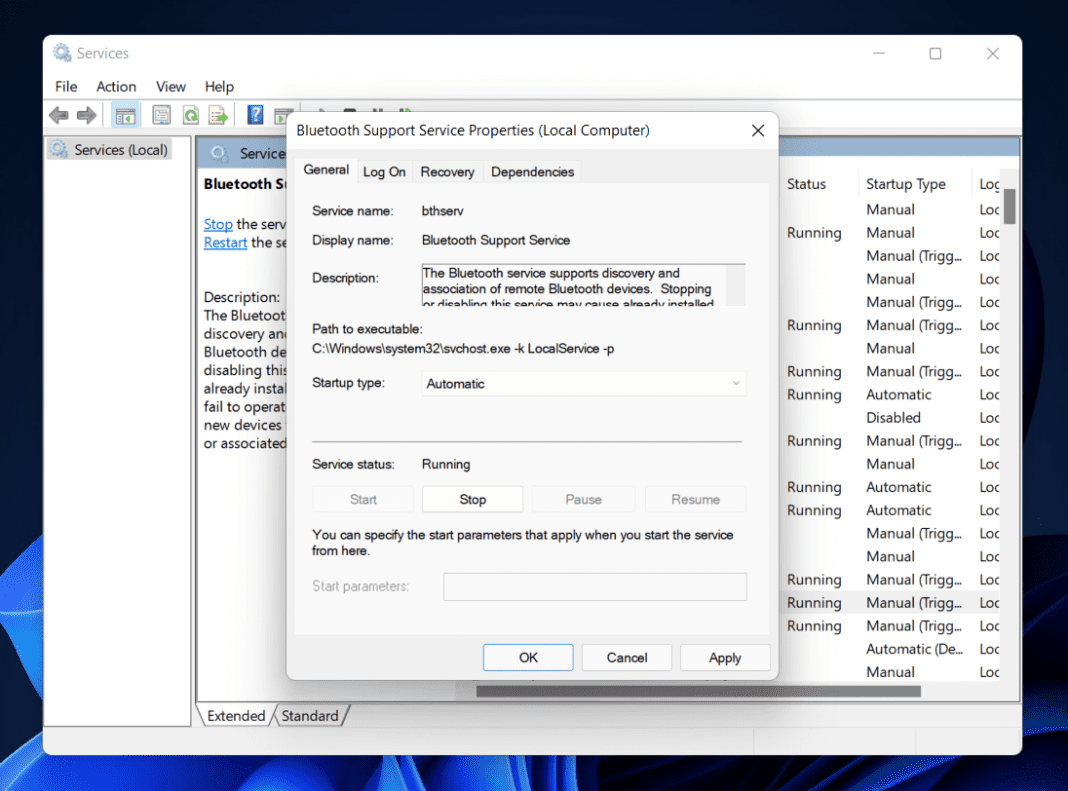
Task: Switch to the Extended view tab
Action: [236, 715]
